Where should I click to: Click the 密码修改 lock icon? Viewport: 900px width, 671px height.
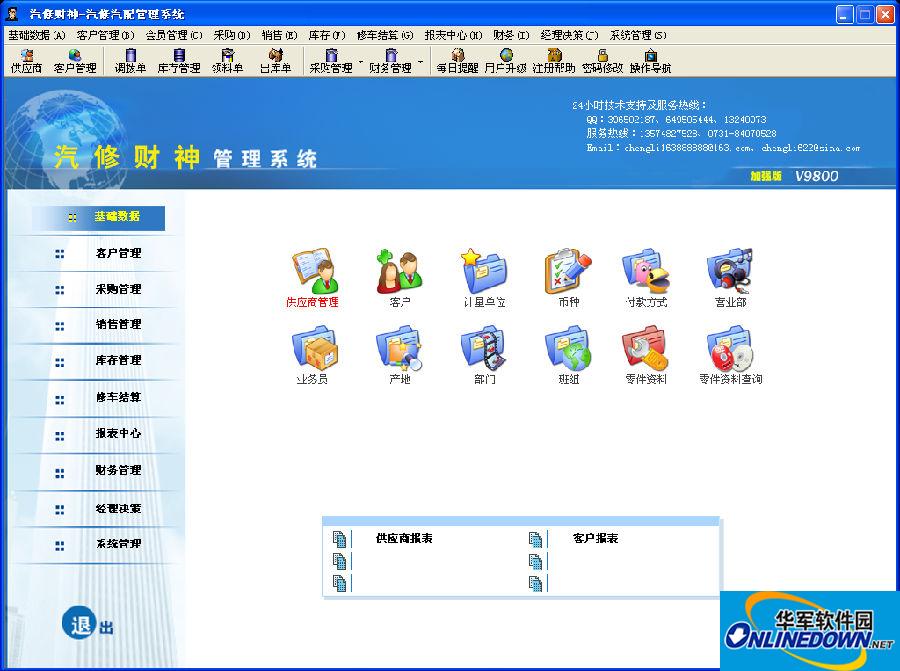pos(602,61)
